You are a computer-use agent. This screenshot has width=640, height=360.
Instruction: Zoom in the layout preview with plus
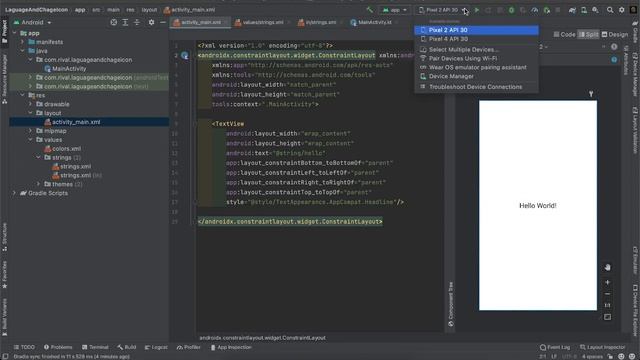point(607,282)
